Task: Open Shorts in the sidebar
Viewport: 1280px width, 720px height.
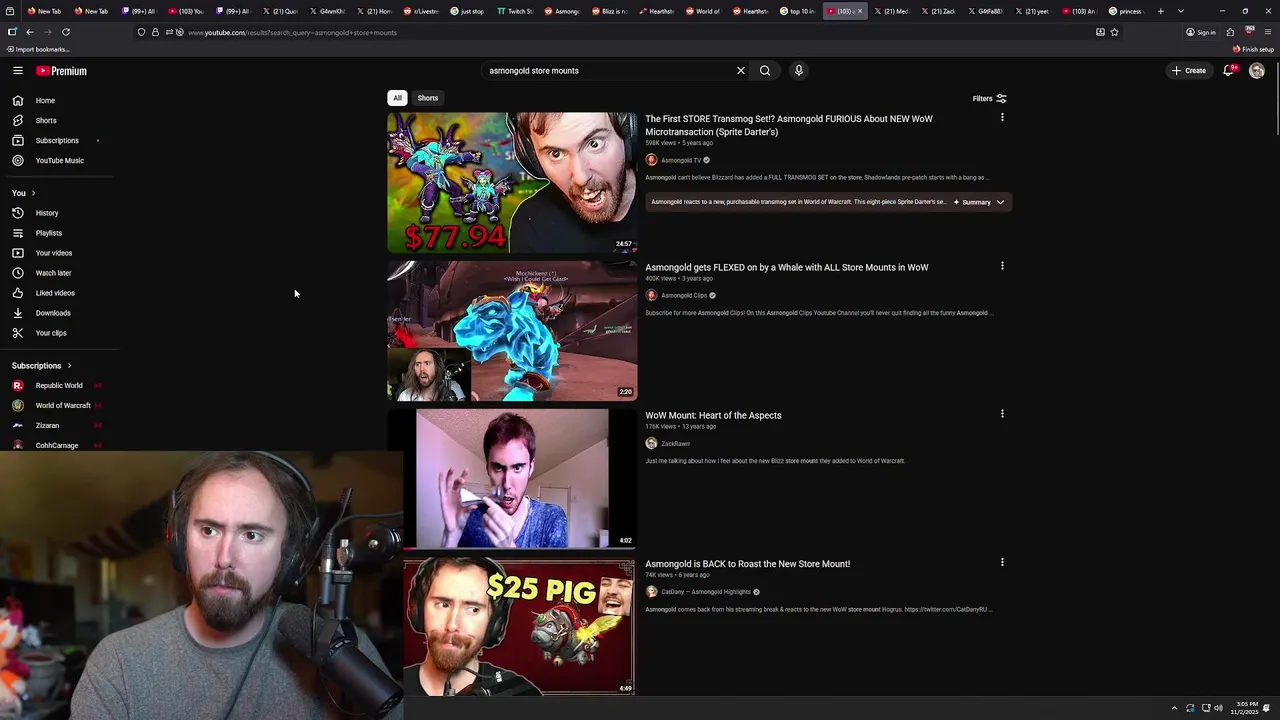Action: (46, 121)
